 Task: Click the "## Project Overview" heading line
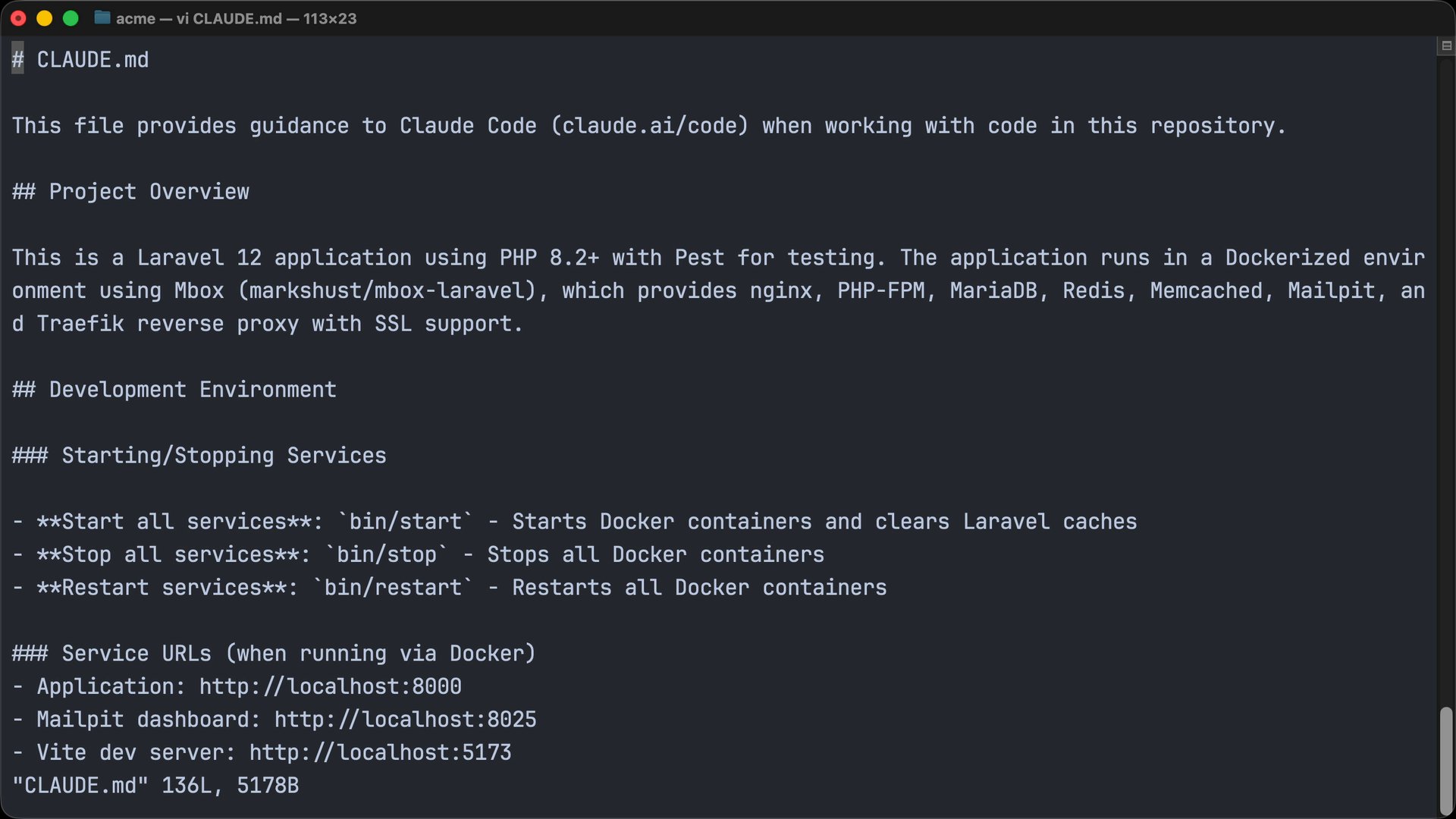130,192
